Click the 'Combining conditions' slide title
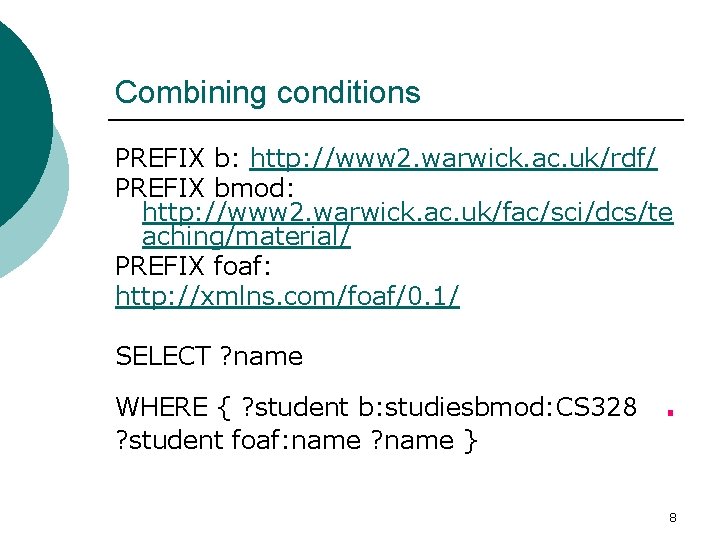Screen dimensions: 720x540 [x=267, y=93]
